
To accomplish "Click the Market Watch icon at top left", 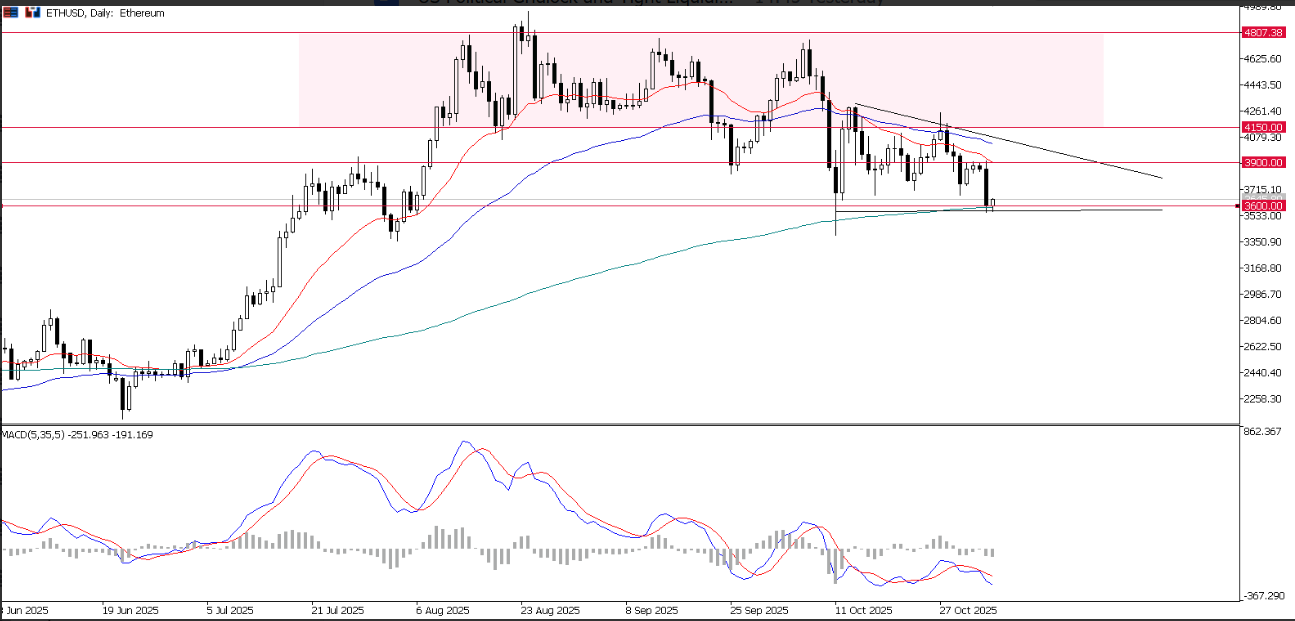I will (x=10, y=13).
